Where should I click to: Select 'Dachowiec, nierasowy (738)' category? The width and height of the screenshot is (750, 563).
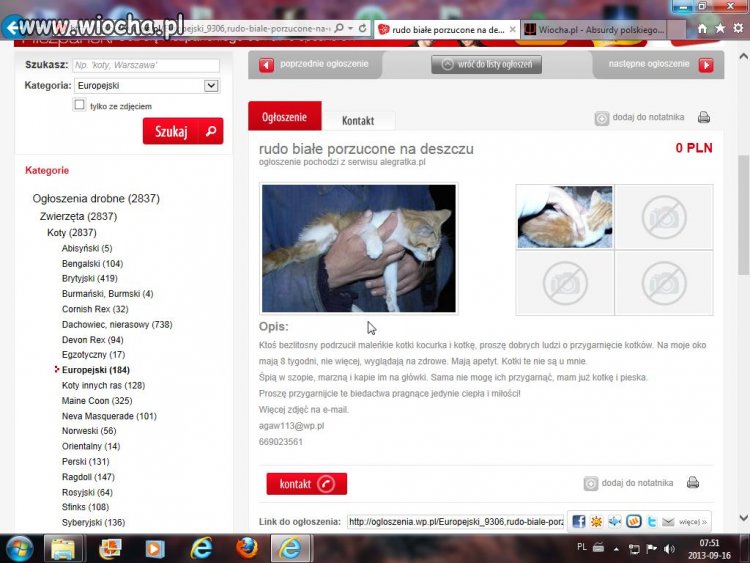[117, 325]
